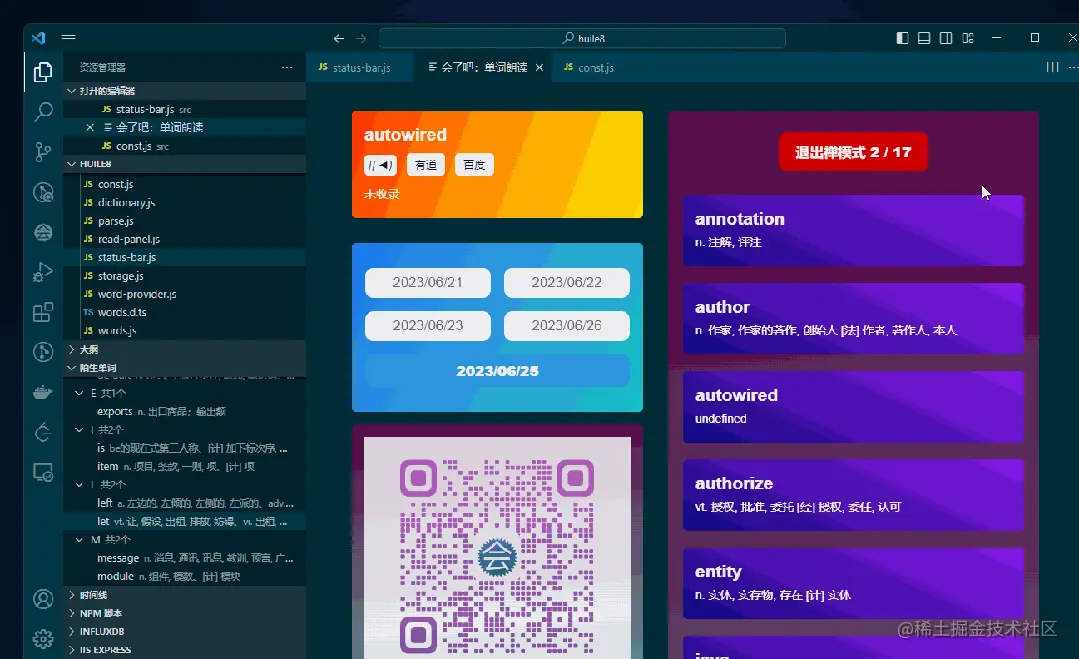Click the Docker whale icon in sidebar
Image resolution: width=1079 pixels, height=659 pixels.
[42, 392]
